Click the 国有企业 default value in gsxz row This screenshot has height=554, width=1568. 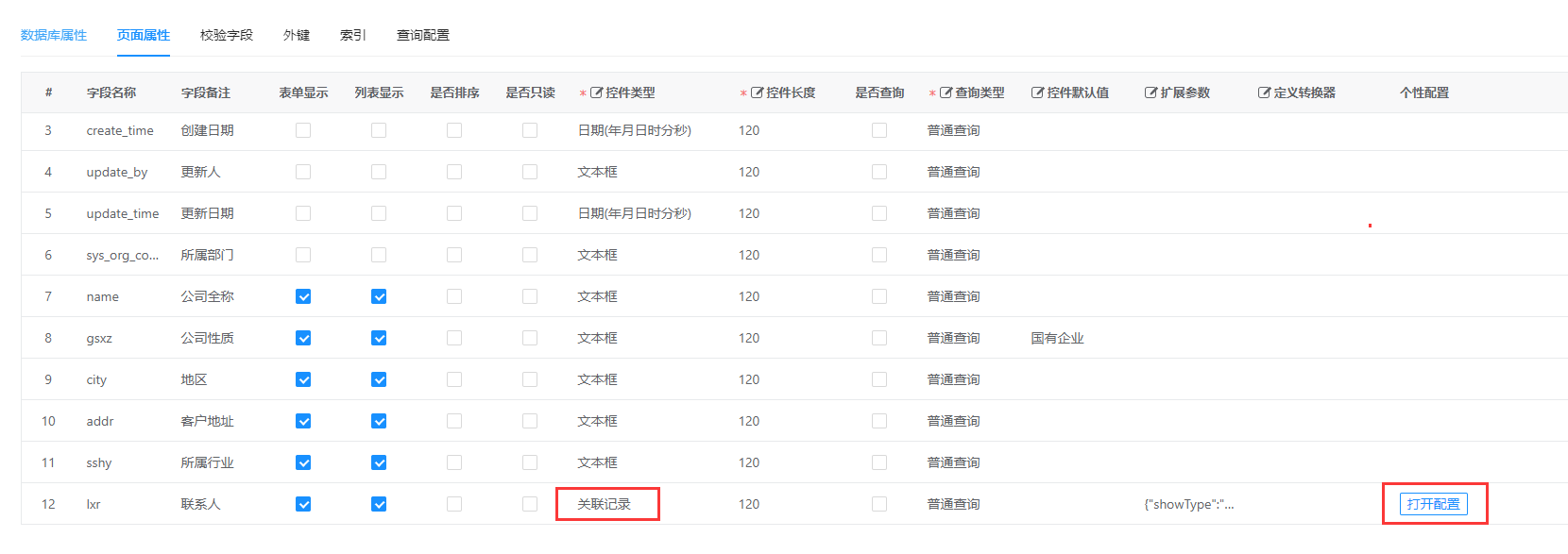point(1058,338)
